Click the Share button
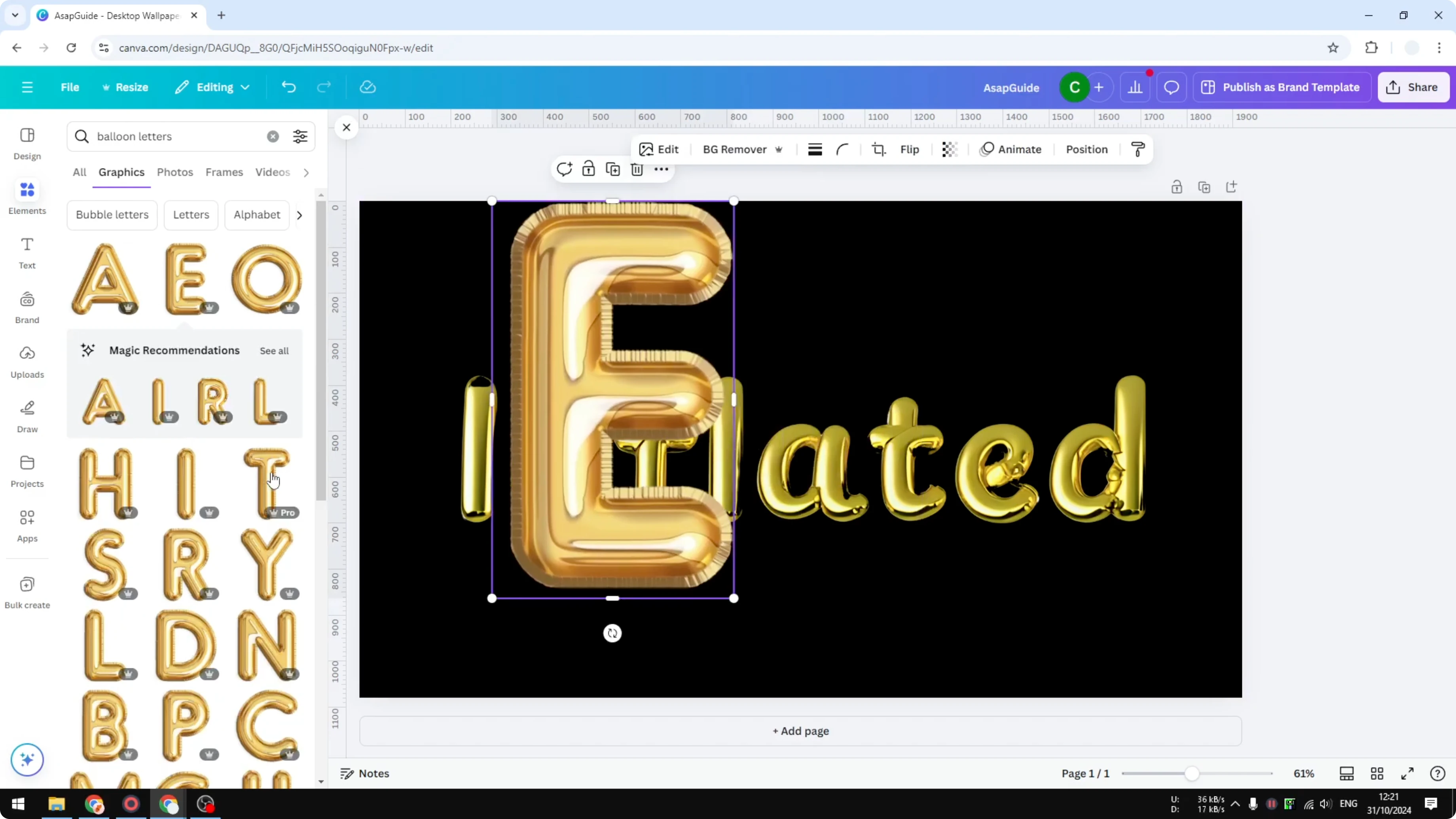This screenshot has width=1456, height=819. click(x=1414, y=87)
